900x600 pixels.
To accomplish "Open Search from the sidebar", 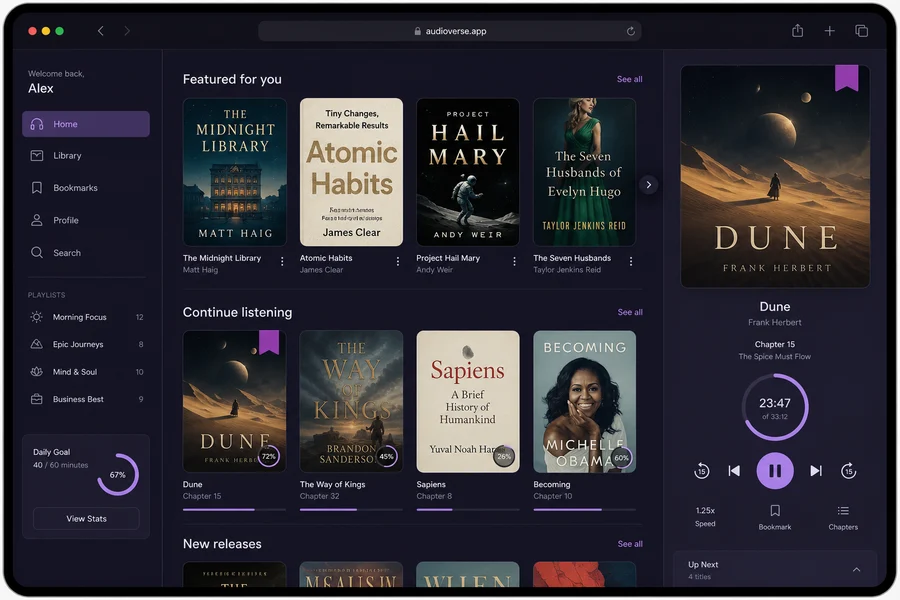I will [86, 253].
